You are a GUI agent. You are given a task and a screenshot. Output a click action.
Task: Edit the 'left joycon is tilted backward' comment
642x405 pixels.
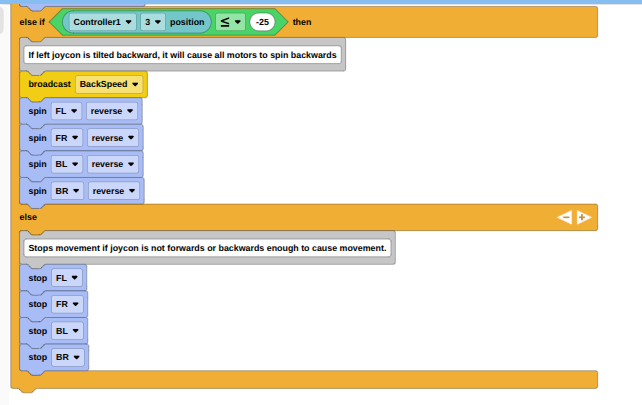point(183,55)
